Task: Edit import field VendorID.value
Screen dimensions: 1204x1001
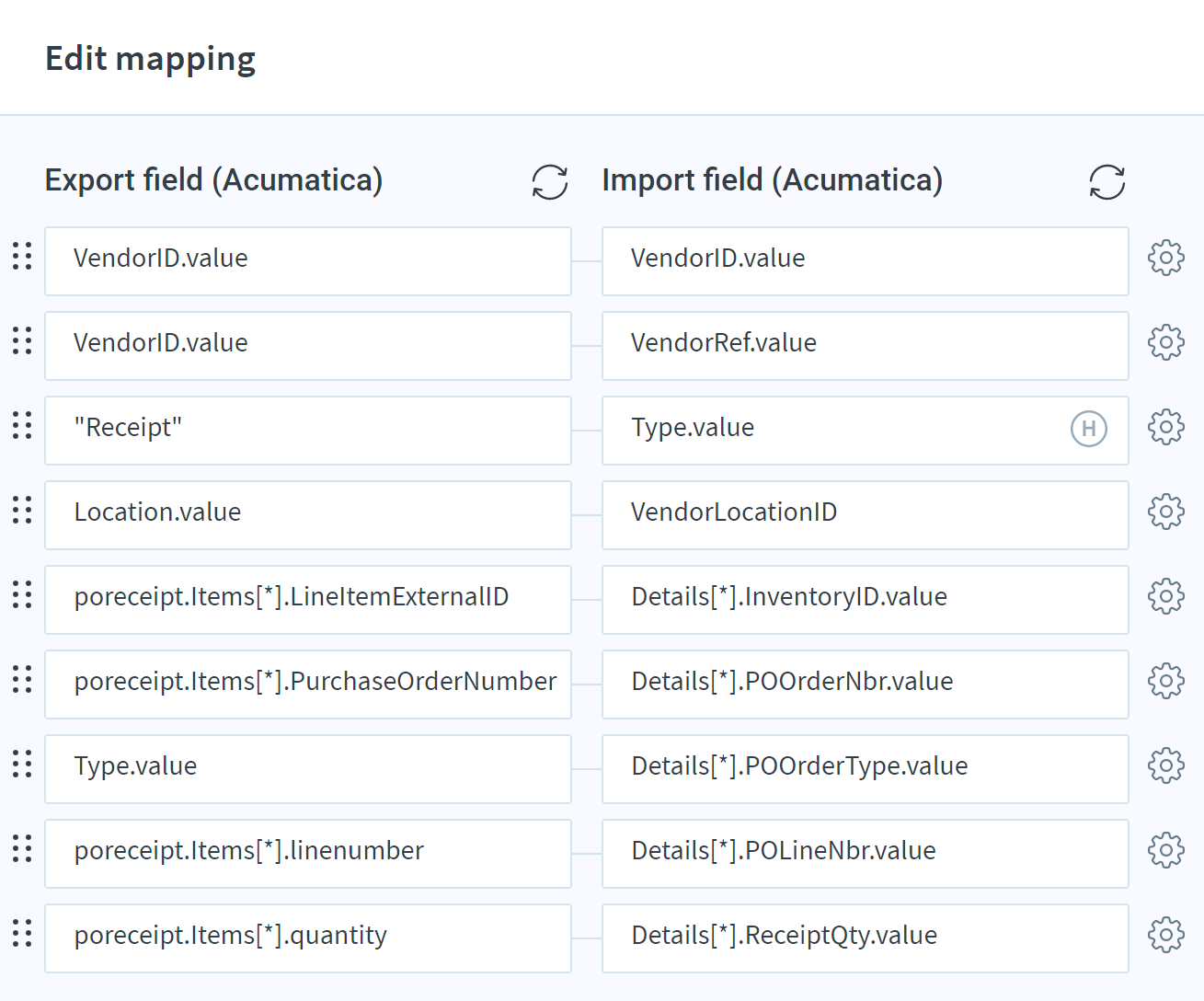Action: pyautogui.click(x=866, y=261)
